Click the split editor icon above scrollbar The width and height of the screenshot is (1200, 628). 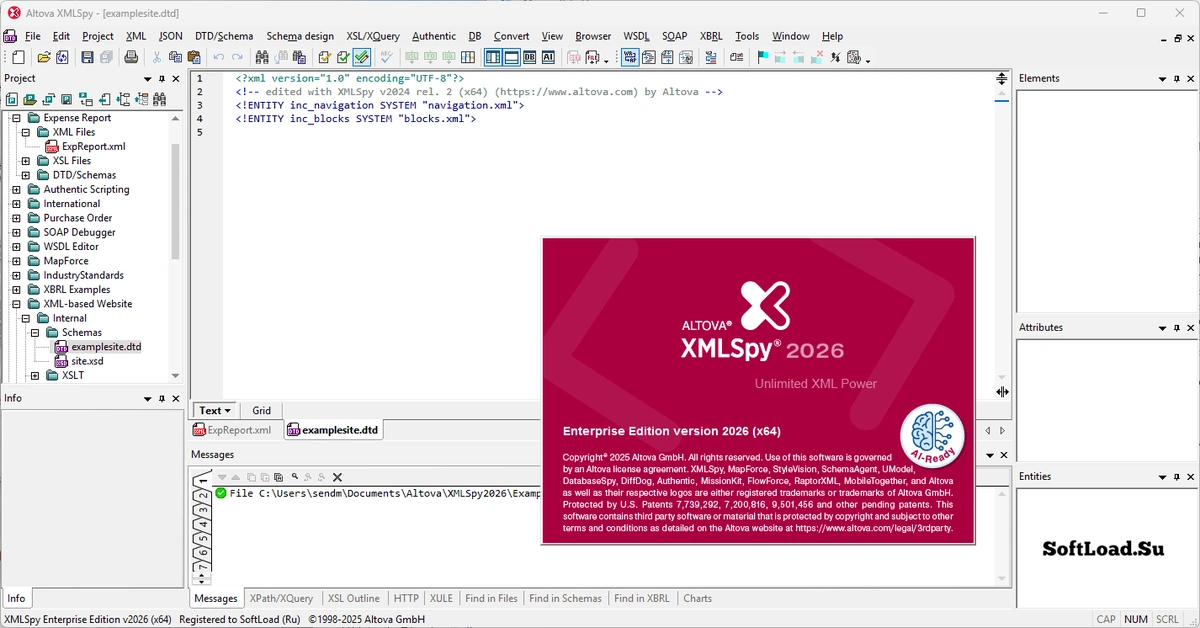pos(1001,78)
